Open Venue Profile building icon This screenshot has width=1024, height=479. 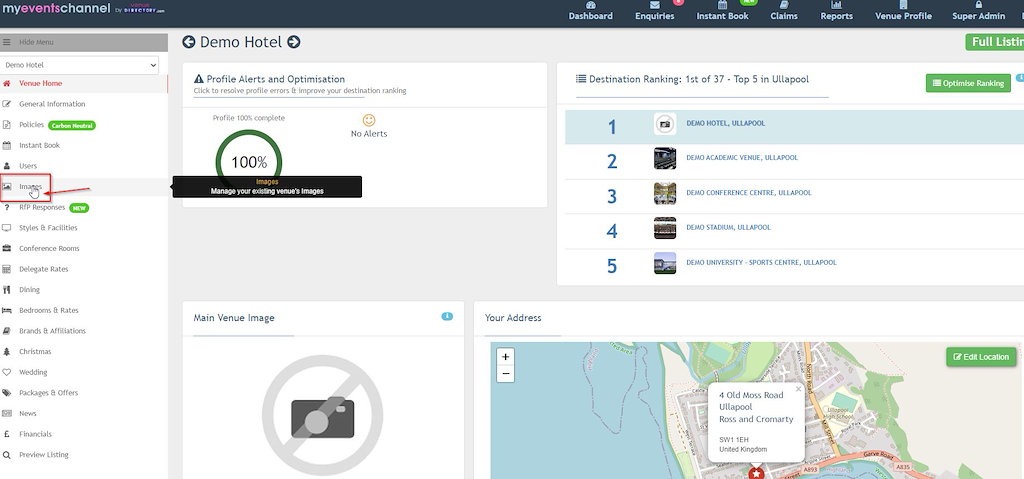point(903,5)
